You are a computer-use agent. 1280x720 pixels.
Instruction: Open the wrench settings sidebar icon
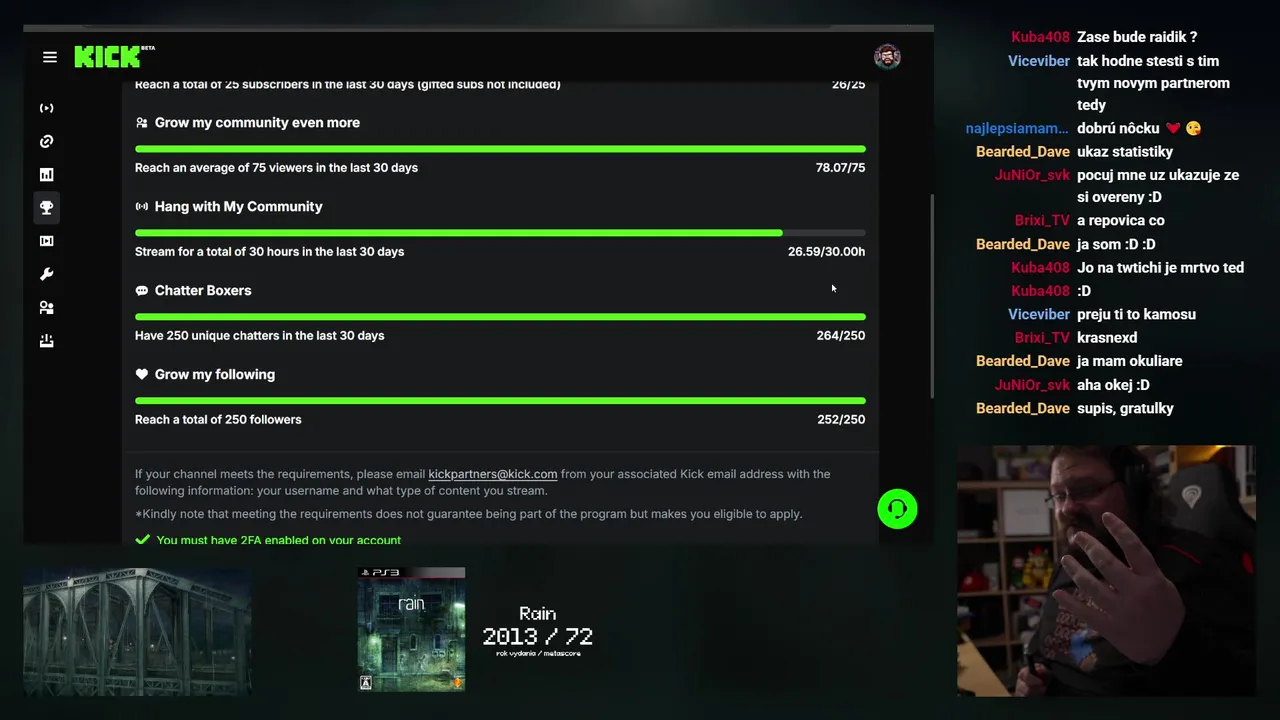coord(46,274)
